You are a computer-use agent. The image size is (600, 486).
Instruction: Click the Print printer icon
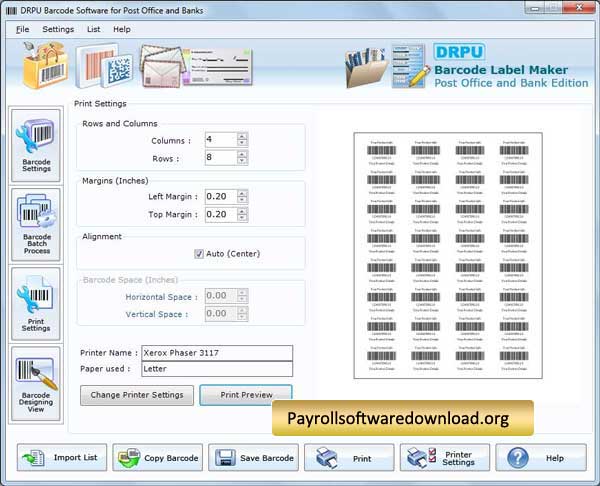click(326, 458)
